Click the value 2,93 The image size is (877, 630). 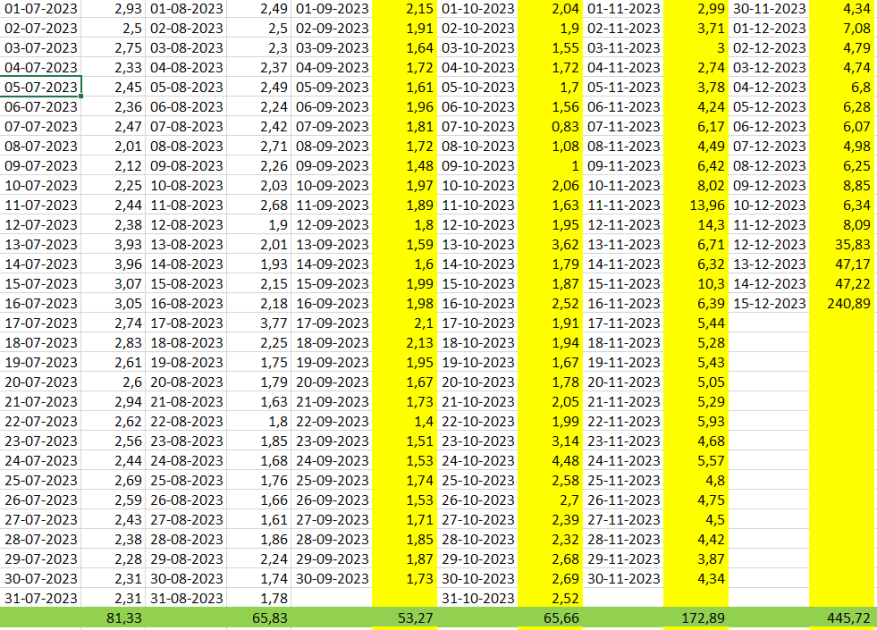[x=128, y=9]
